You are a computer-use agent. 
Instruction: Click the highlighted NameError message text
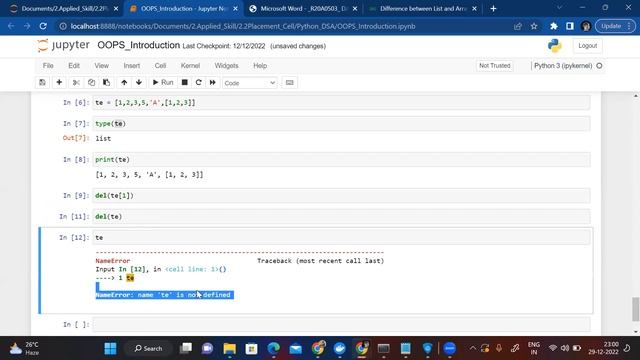[163, 295]
